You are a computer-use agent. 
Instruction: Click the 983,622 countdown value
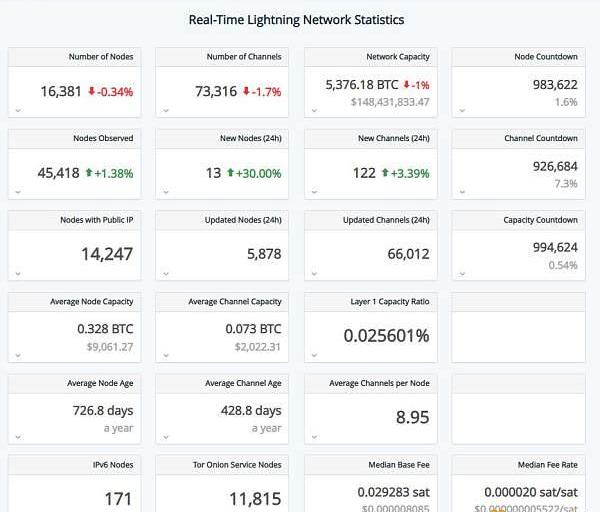[x=555, y=85]
